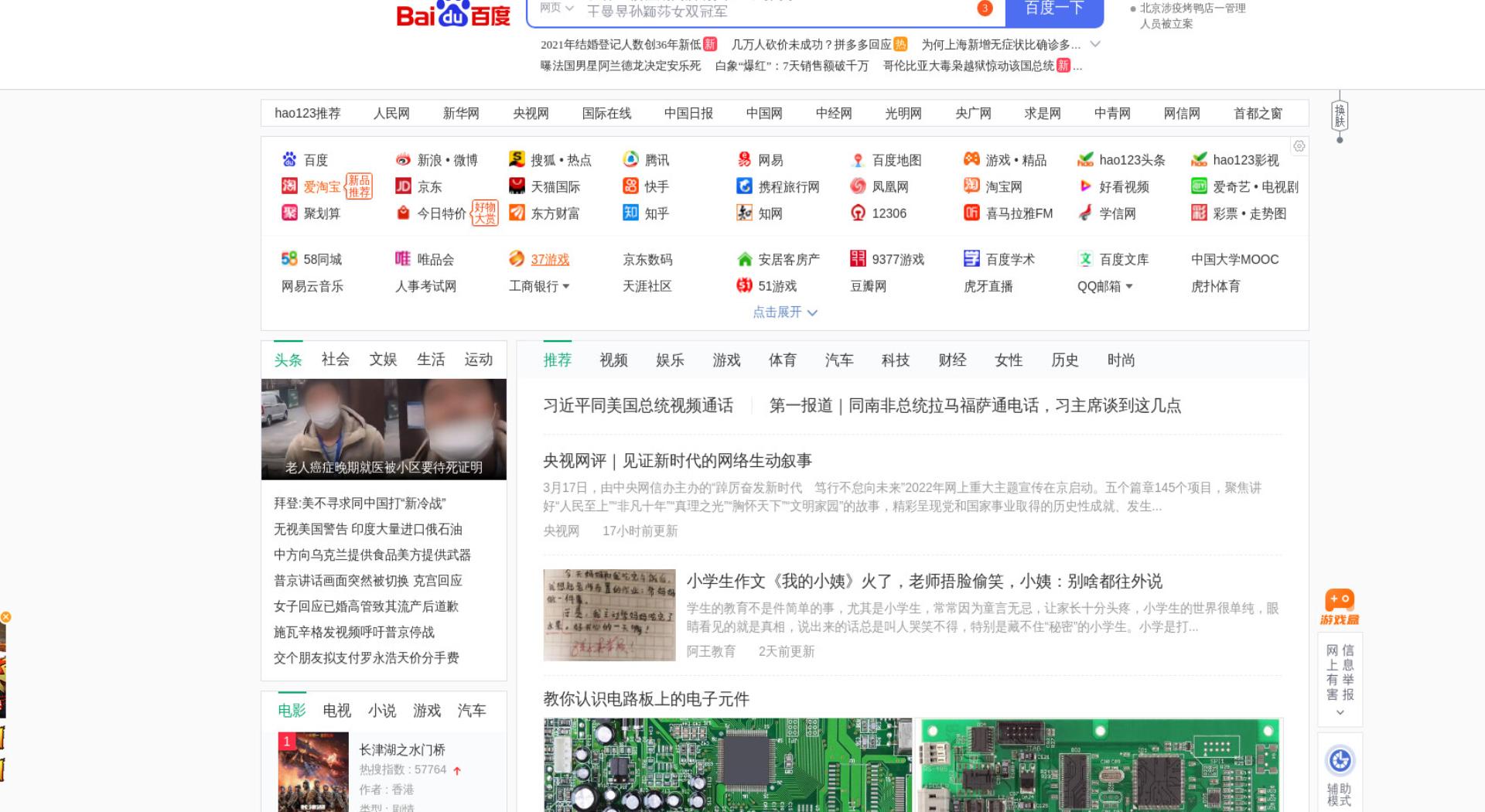Open 央视网评 article headline
The width and height of the screenshot is (1485, 812).
pyautogui.click(x=678, y=461)
